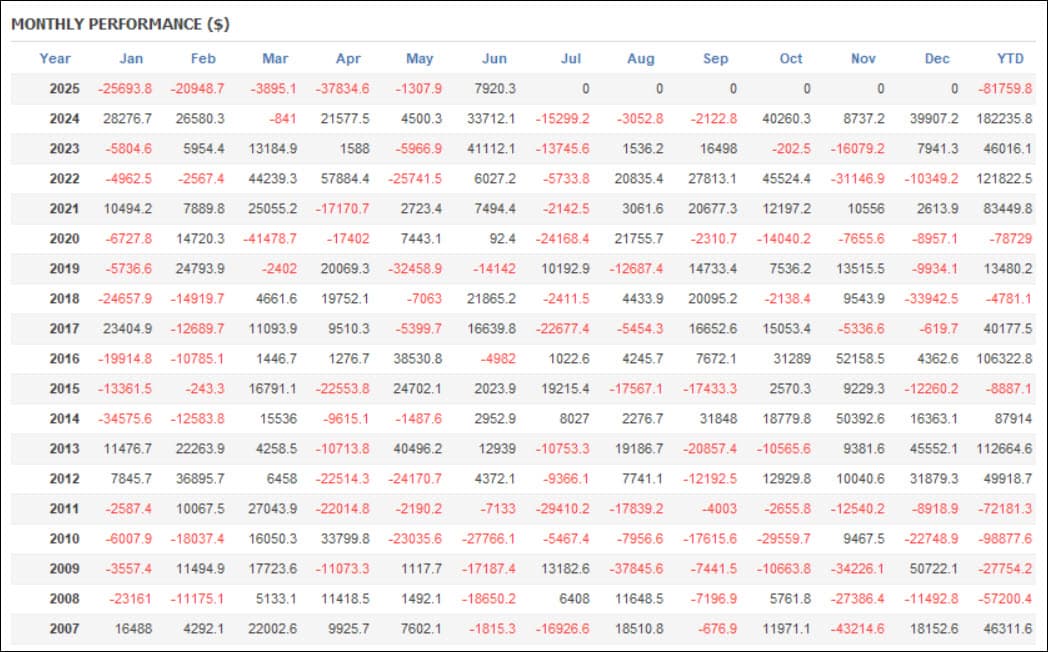Click the 2023 YTD value 46016.1
The height and width of the screenshot is (652, 1048).
point(1007,149)
